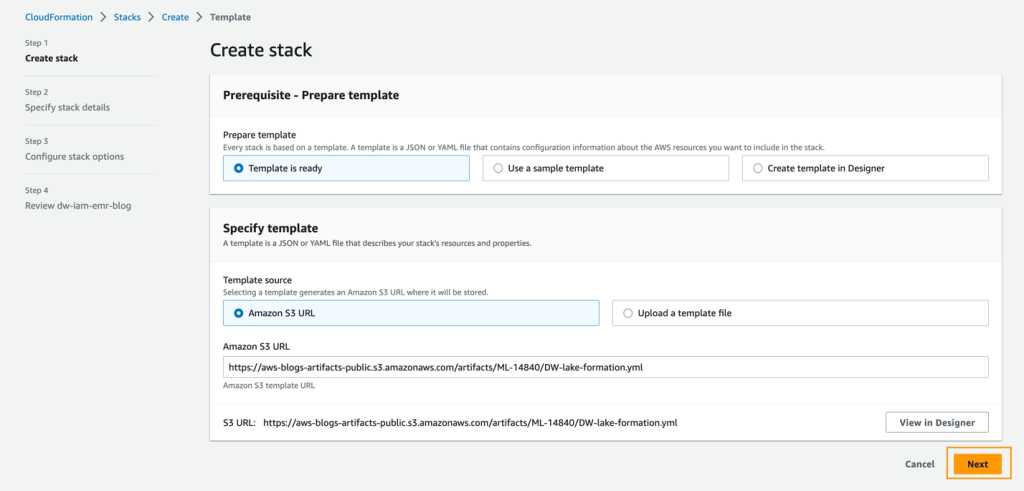Click the read-only S3 URL text at the bottom
The image size is (1024, 491).
pos(470,422)
